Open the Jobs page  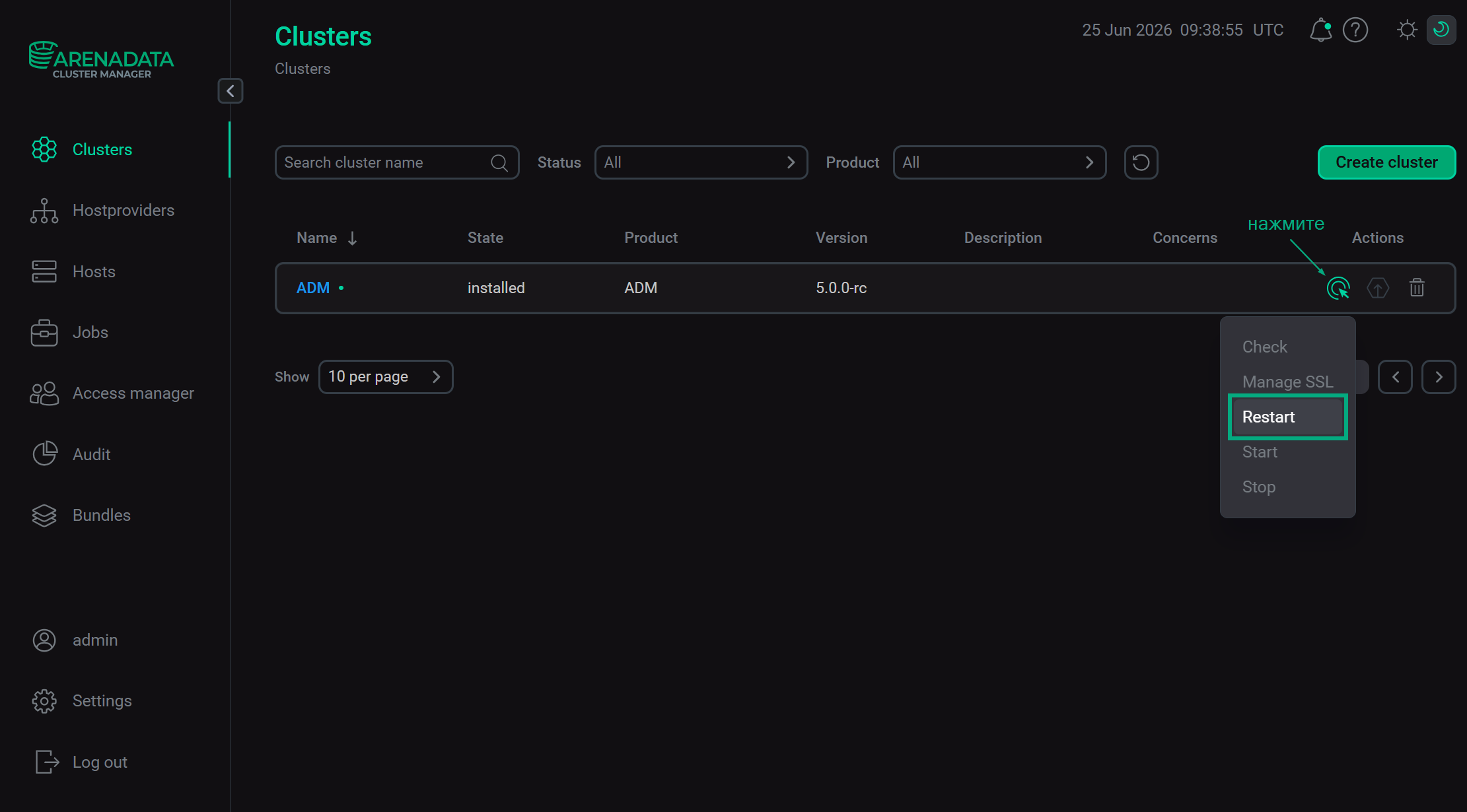pos(90,332)
